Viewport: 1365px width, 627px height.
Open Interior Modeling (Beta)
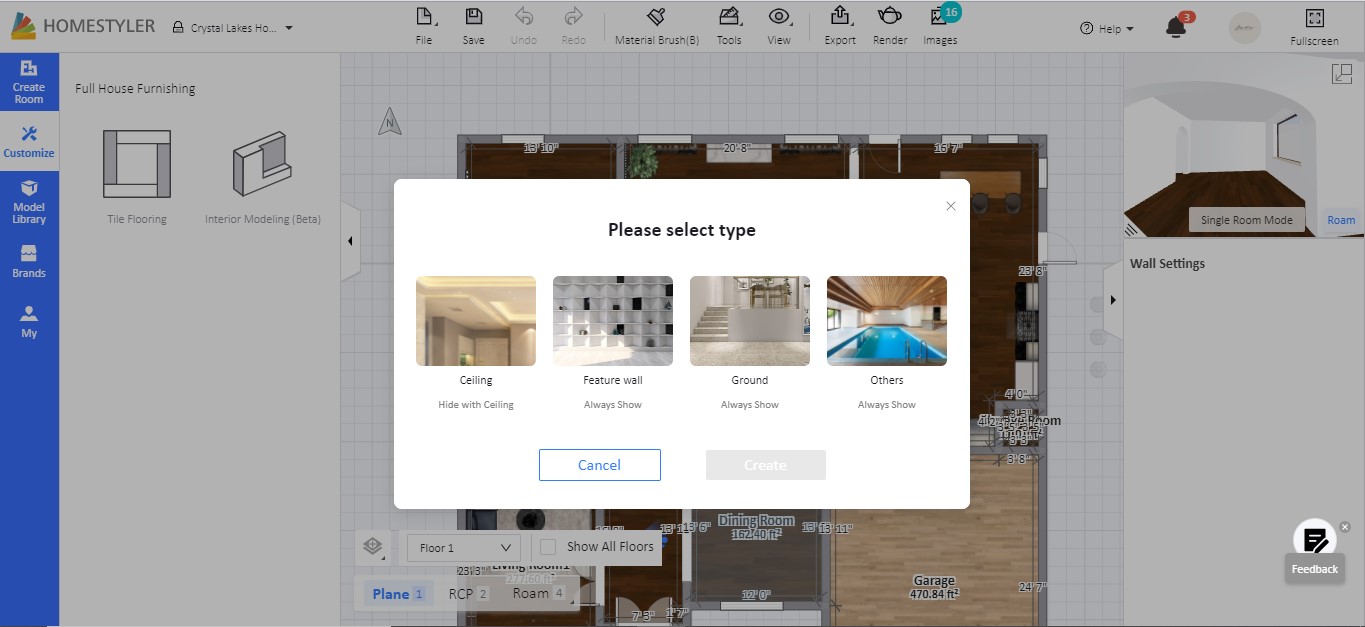tap(262, 165)
